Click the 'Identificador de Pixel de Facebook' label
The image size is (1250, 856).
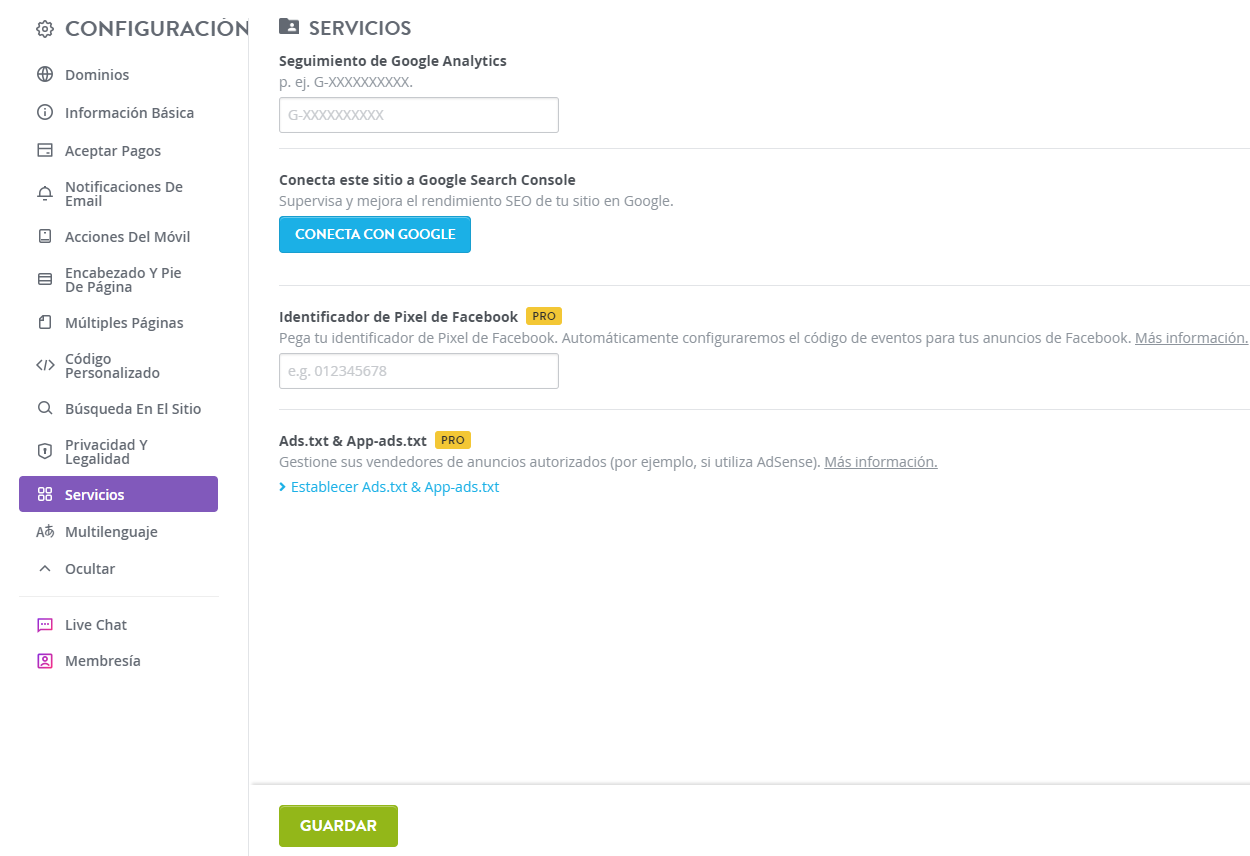point(398,317)
